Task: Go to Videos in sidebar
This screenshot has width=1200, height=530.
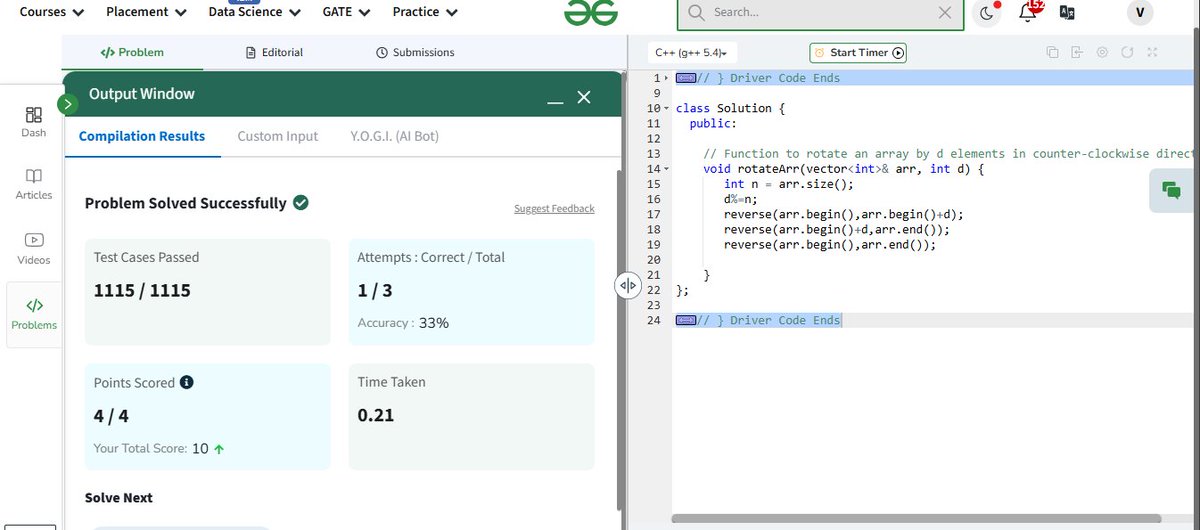Action: click(x=34, y=249)
